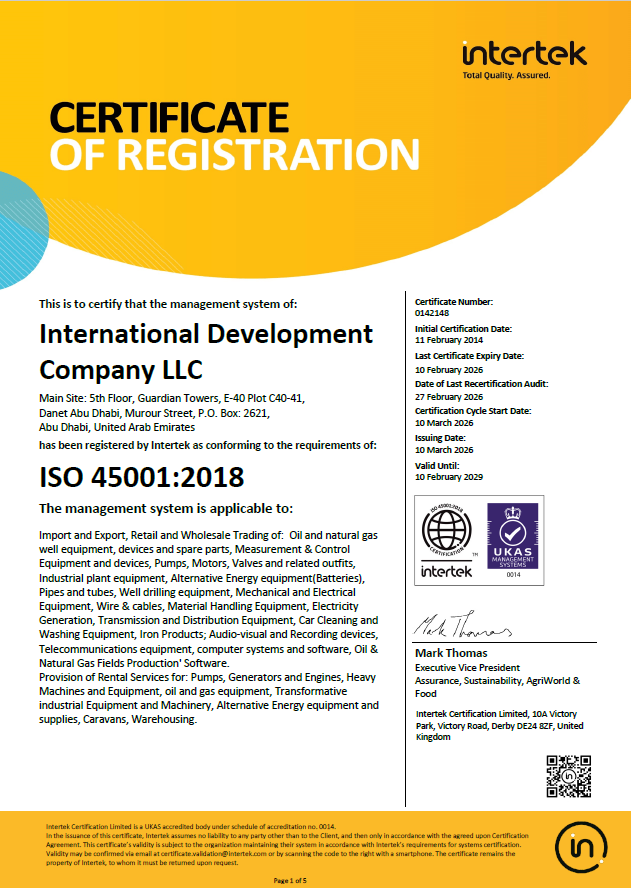Click the 'Certificate Number:' label

click(454, 302)
